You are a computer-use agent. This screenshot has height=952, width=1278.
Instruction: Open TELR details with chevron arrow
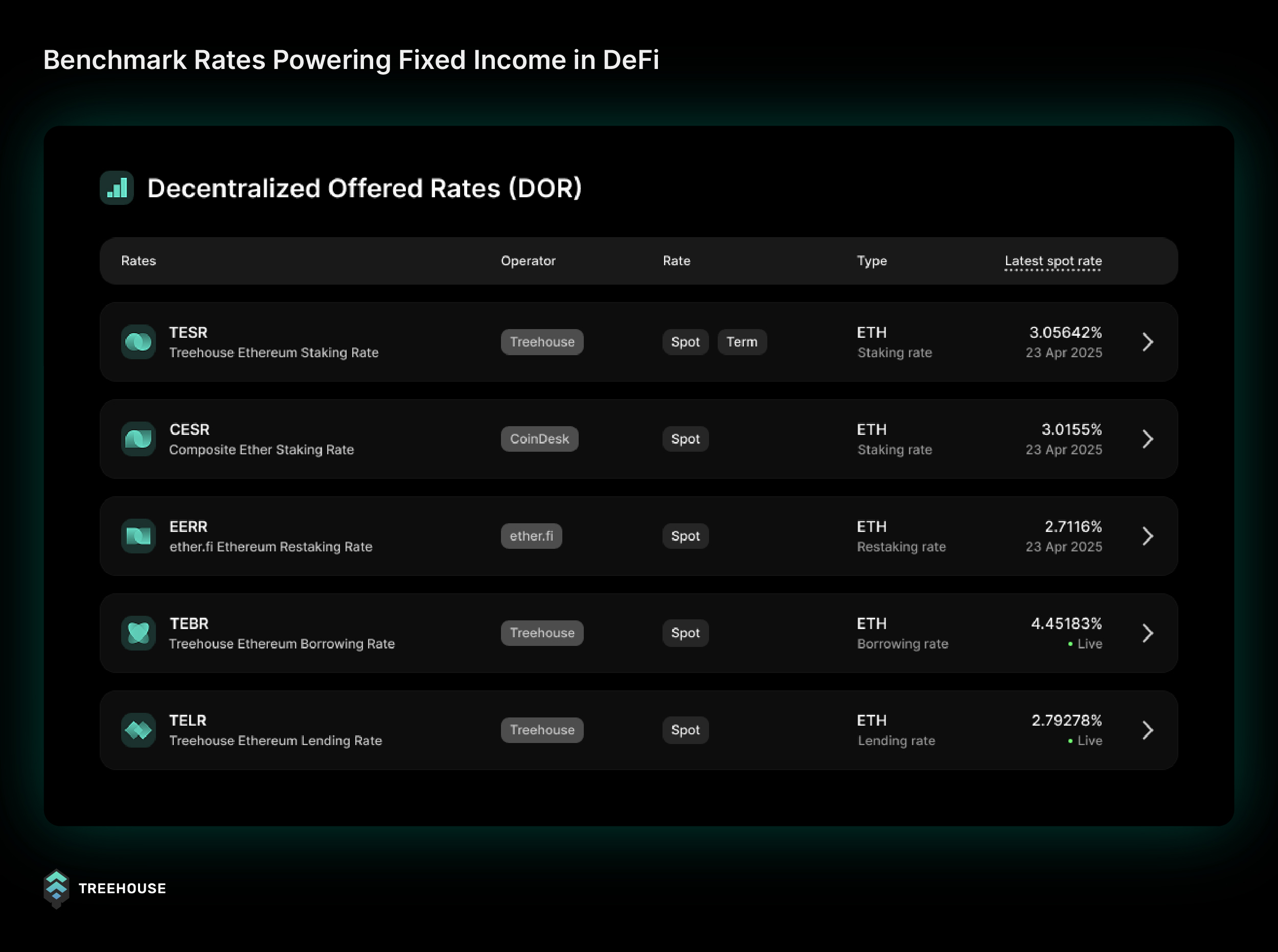[1147, 730]
